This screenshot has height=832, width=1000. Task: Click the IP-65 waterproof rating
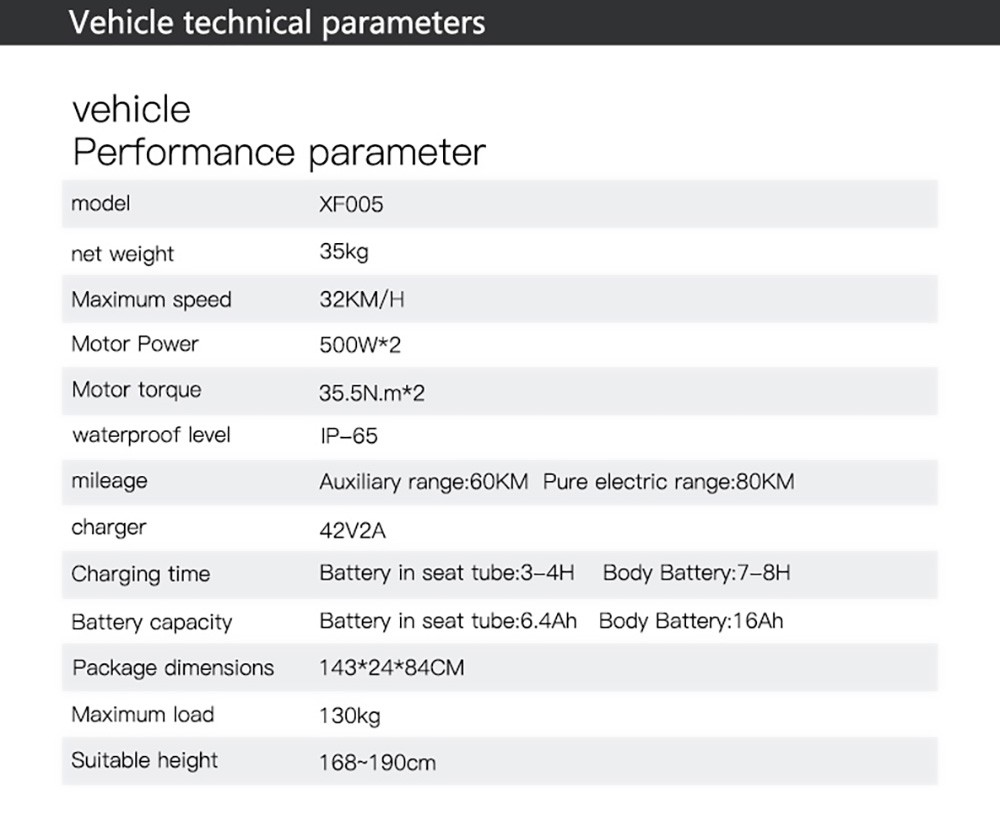[x=348, y=437]
